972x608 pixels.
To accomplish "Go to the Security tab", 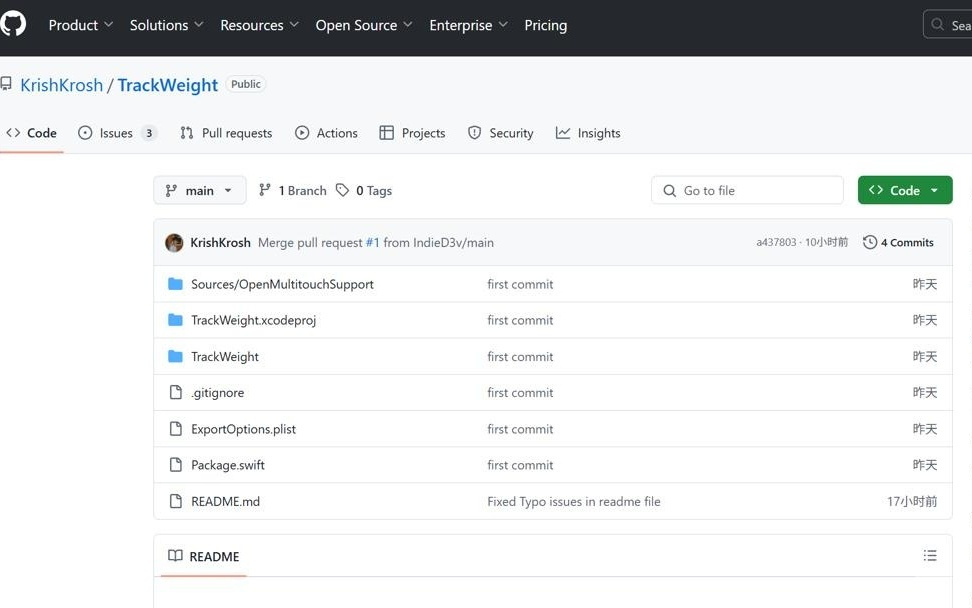I will coord(500,133).
